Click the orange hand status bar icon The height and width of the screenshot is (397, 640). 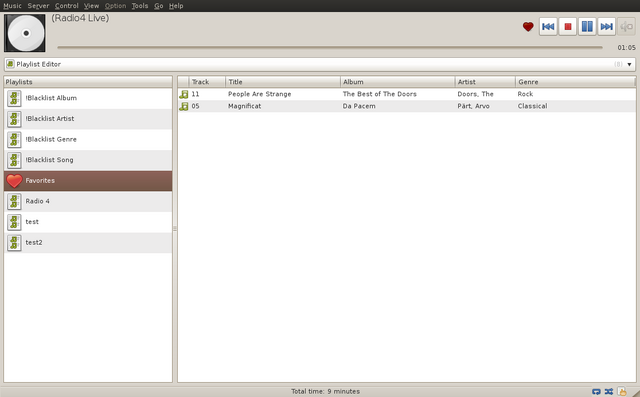pyautogui.click(x=622, y=391)
